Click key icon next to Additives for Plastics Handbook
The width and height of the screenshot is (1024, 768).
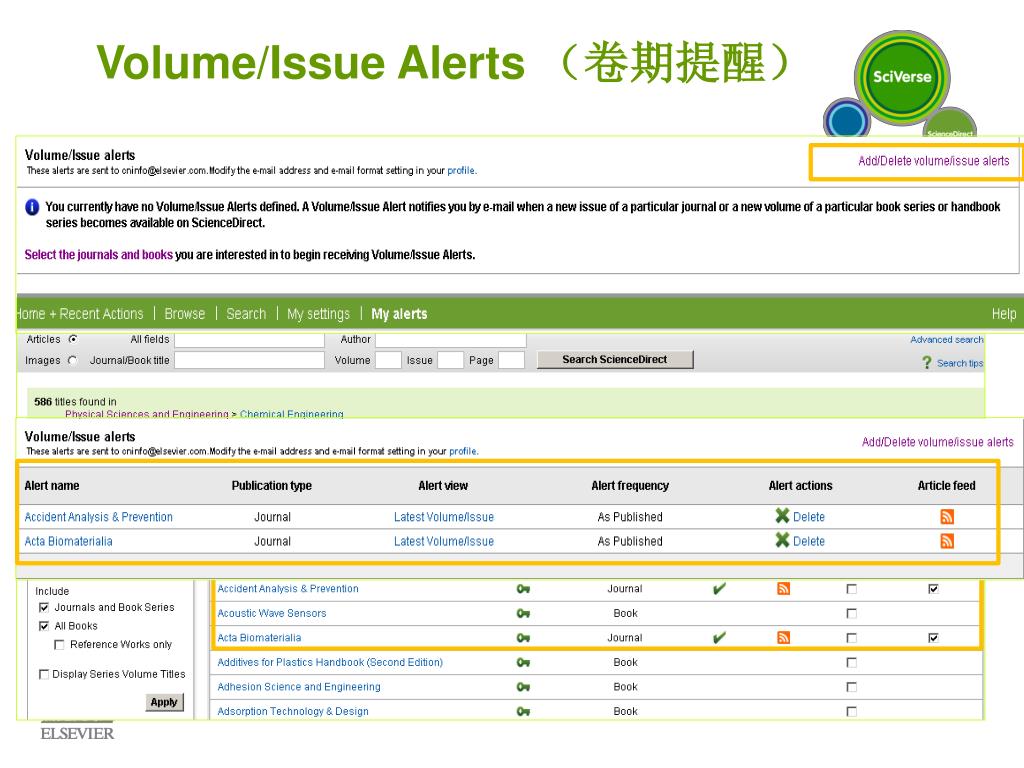pos(523,662)
